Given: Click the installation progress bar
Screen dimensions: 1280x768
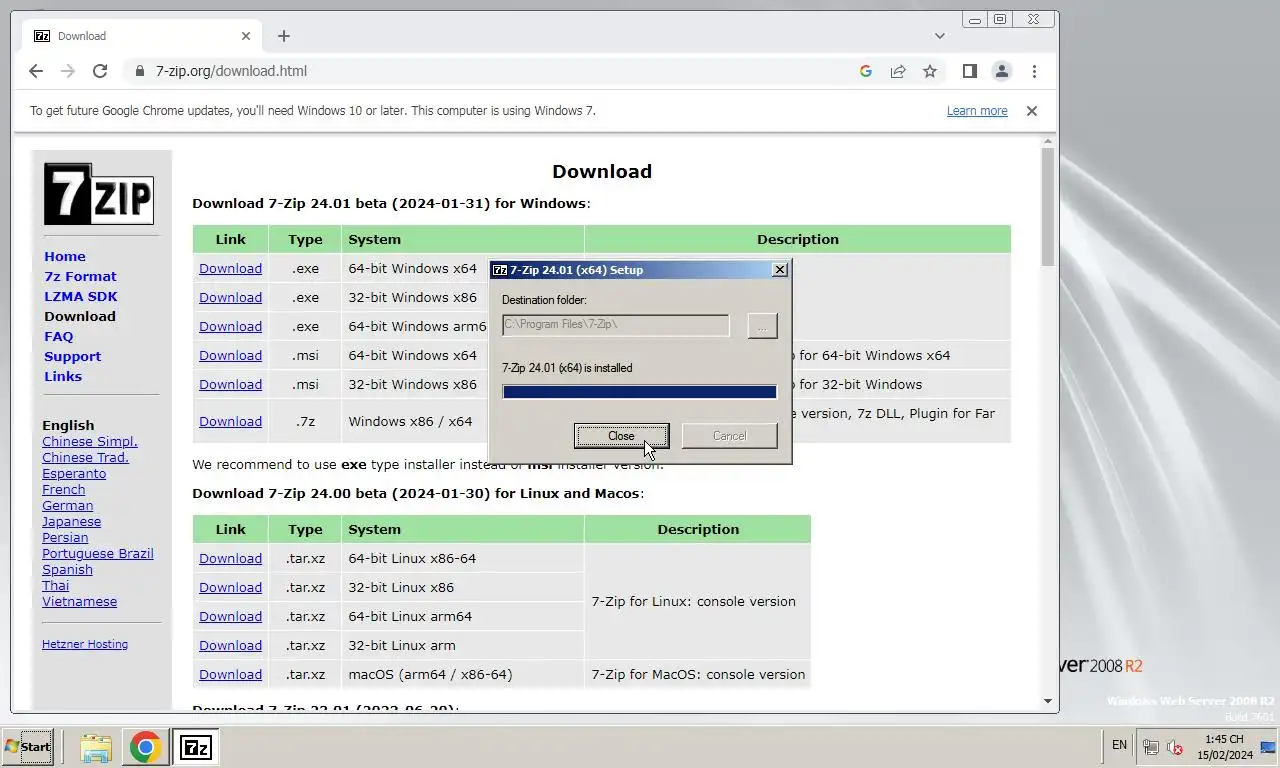Looking at the screenshot, I should click(639, 392).
